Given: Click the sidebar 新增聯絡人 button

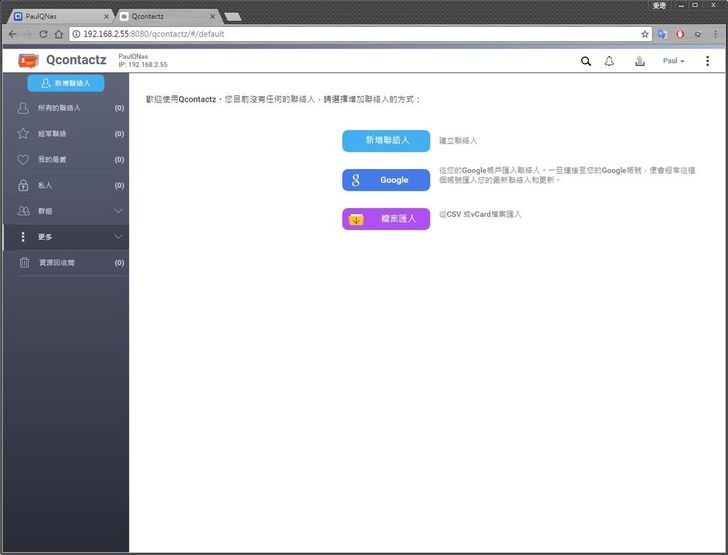Looking at the screenshot, I should pyautogui.click(x=66, y=83).
